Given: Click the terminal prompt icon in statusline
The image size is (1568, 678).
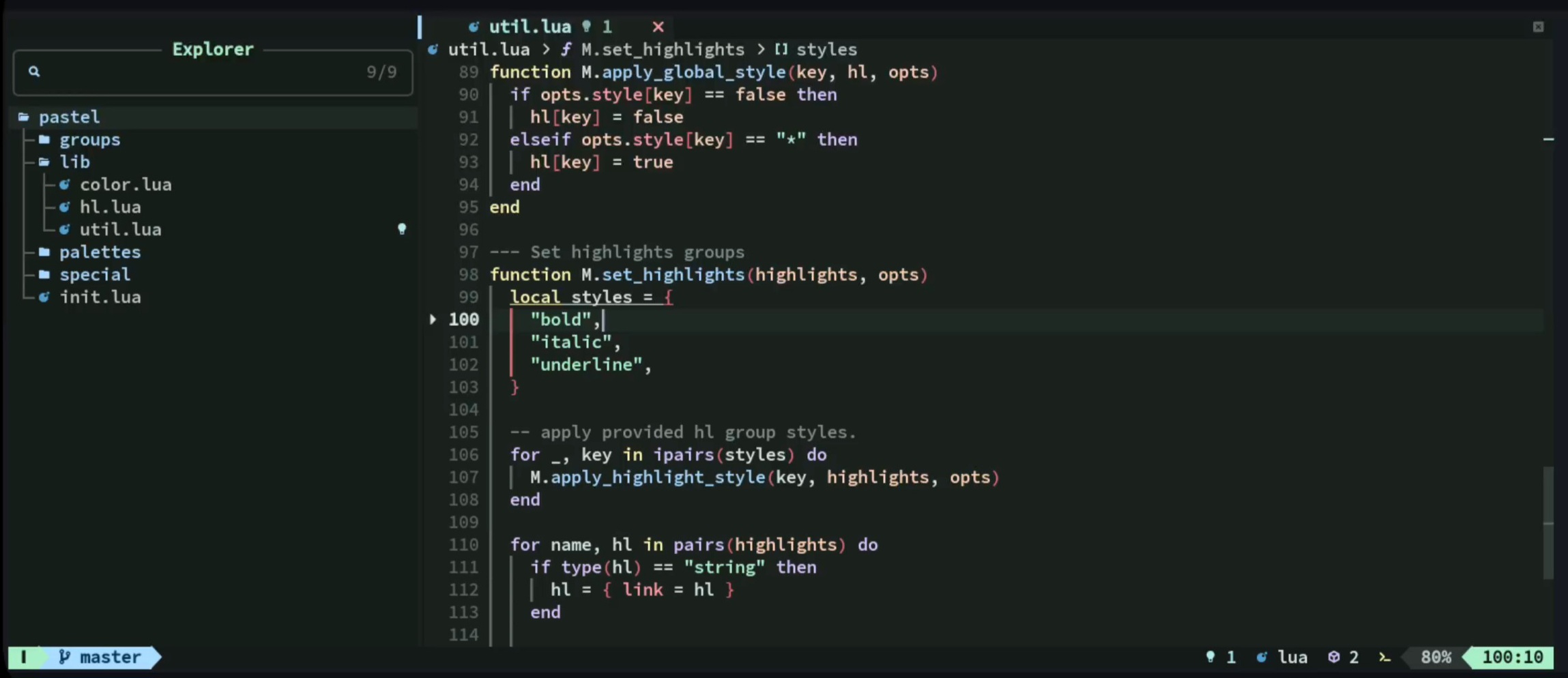Looking at the screenshot, I should [1384, 657].
